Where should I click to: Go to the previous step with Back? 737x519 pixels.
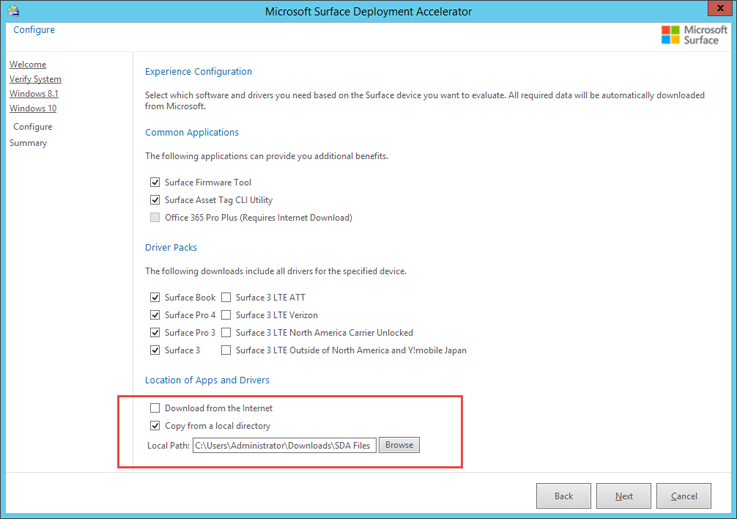pyautogui.click(x=563, y=496)
